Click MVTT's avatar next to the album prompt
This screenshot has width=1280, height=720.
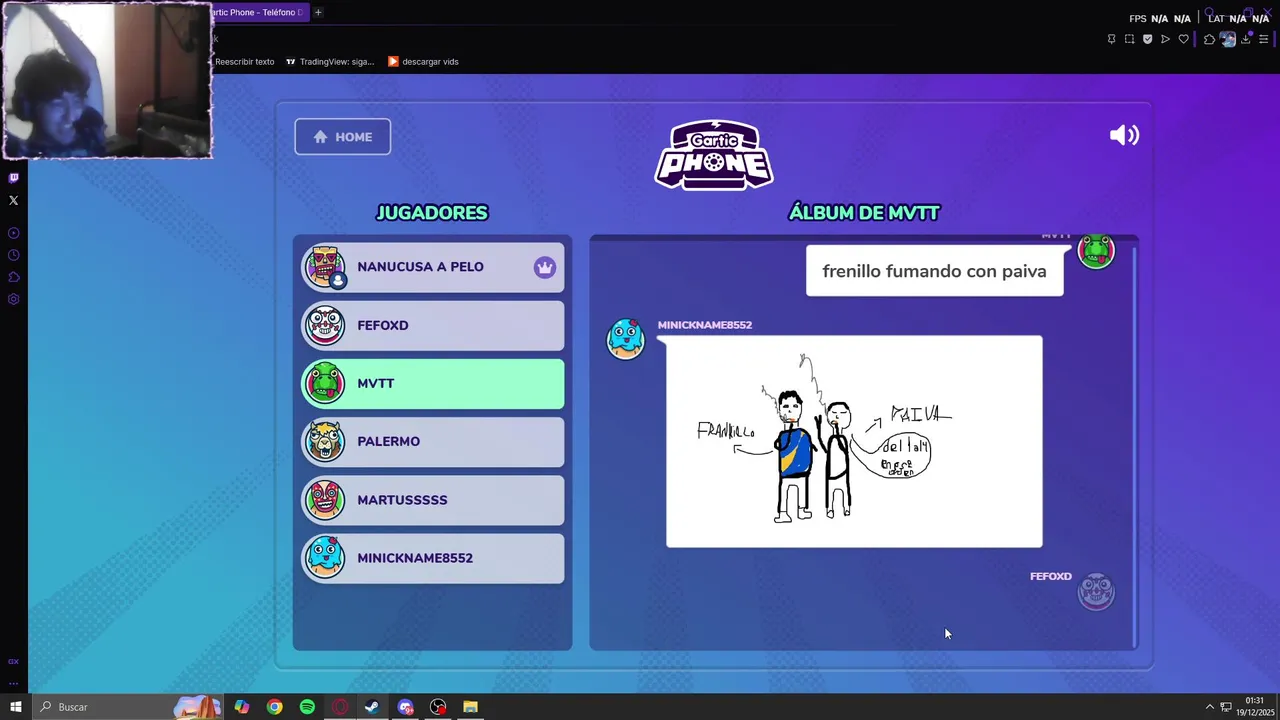(x=1096, y=251)
